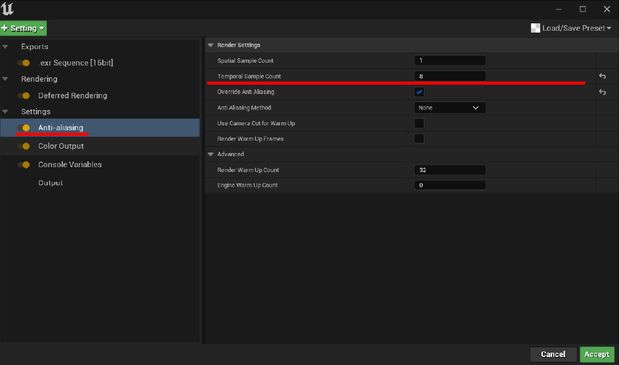Image resolution: width=619 pixels, height=365 pixels.
Task: Uncheck Override Anti Aliasing checkbox
Action: click(x=419, y=92)
